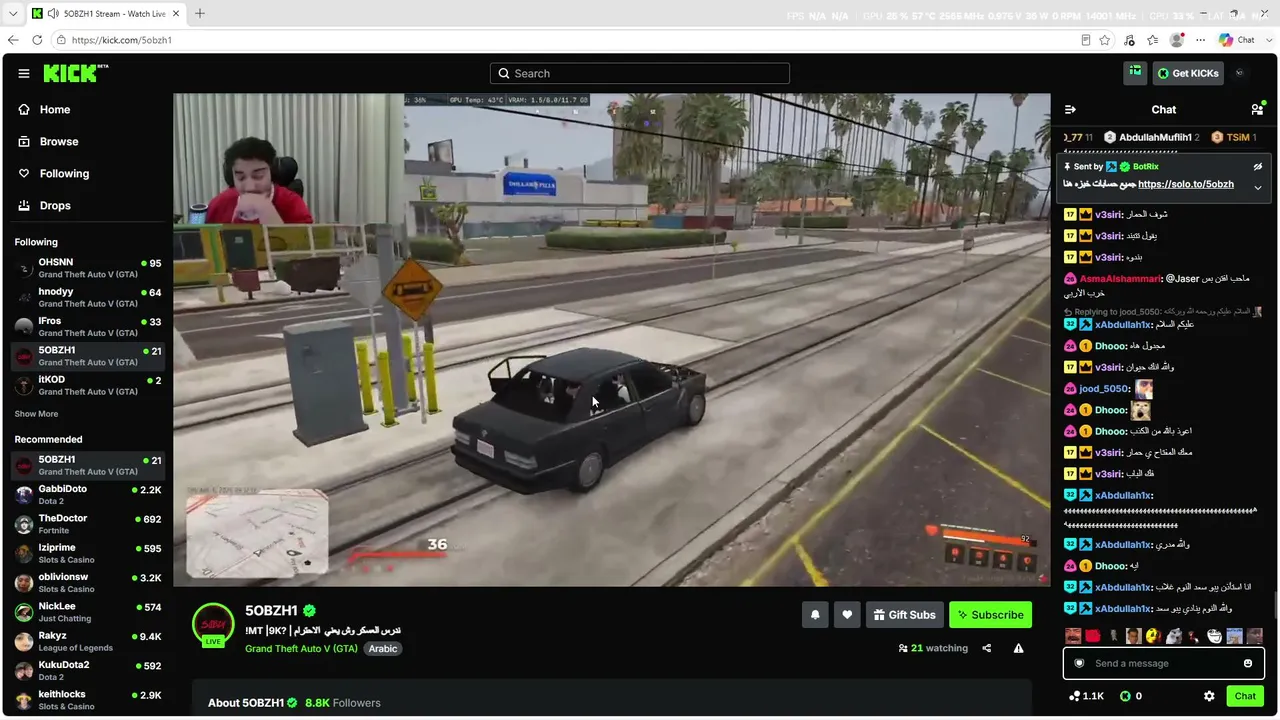Open TheDoctor's Fortnite stream
Viewport: 1280px width, 720px height.
[x=86, y=524]
